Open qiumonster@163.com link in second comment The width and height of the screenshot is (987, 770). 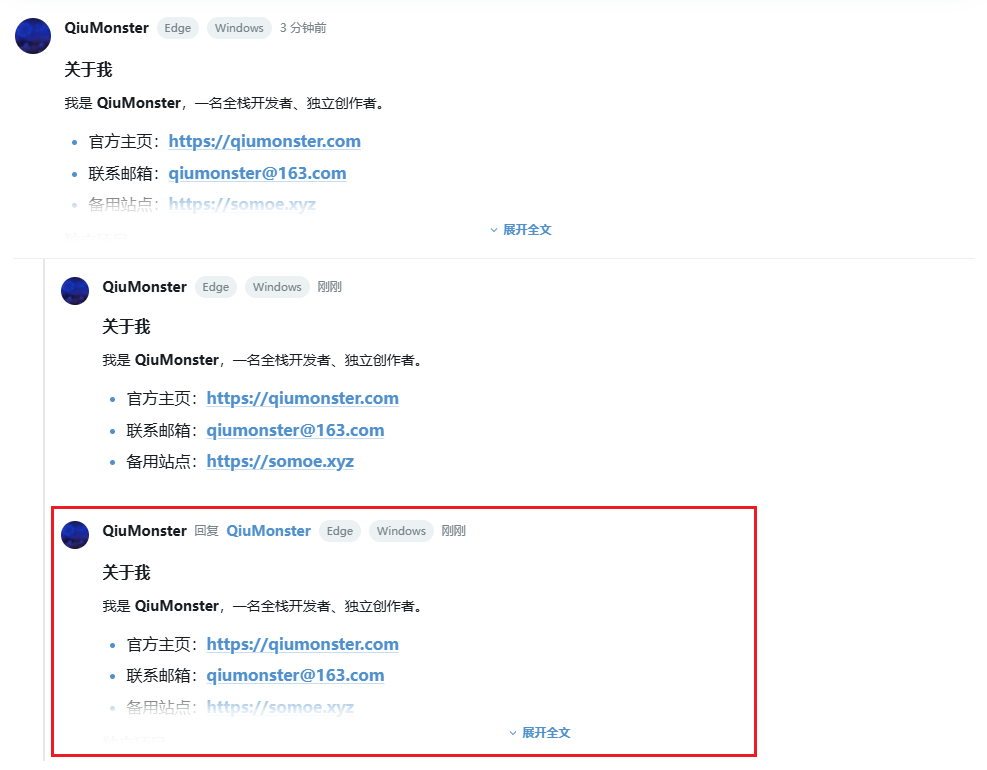click(295, 430)
